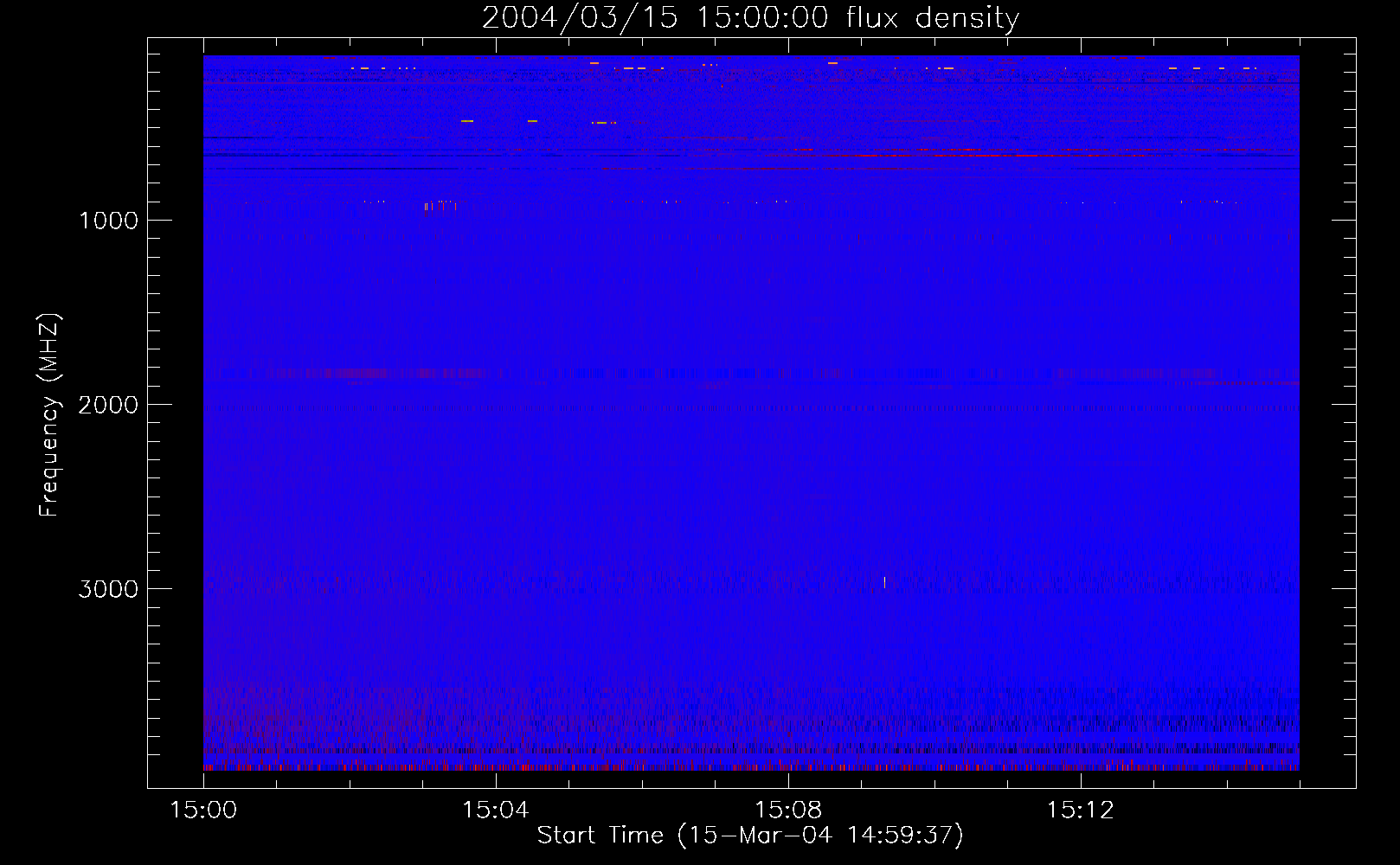The image size is (1400, 865).
Task: Click the 15:04 time tick label
Action: click(496, 811)
